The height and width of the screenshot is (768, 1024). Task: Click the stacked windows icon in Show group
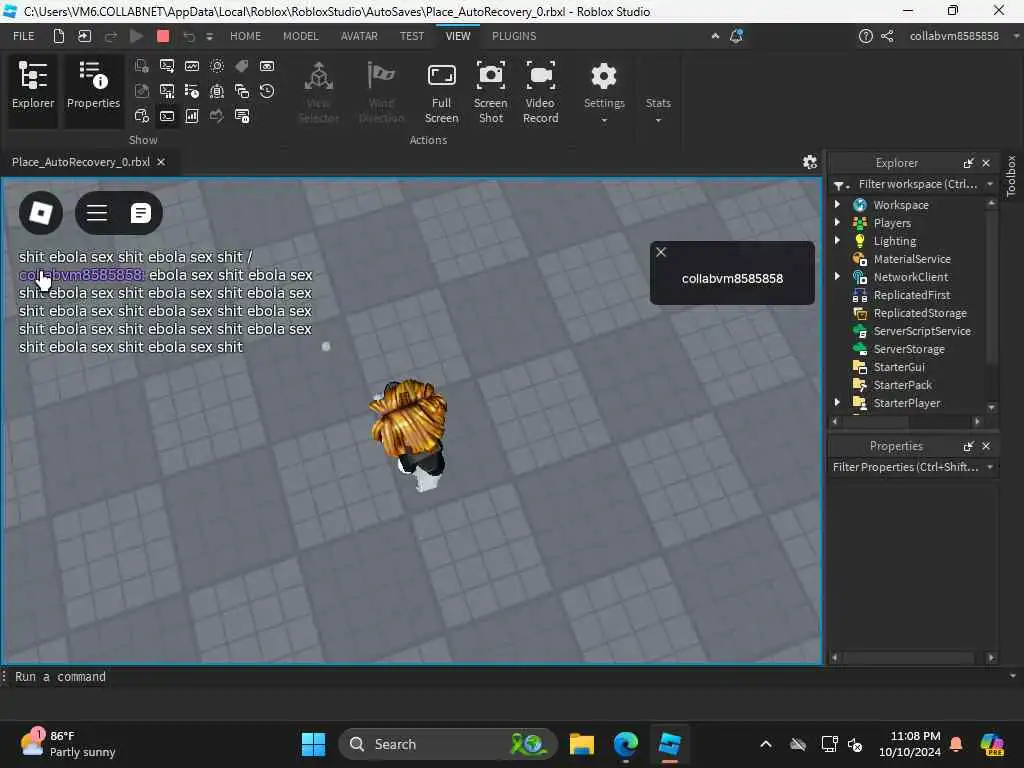tap(242, 91)
